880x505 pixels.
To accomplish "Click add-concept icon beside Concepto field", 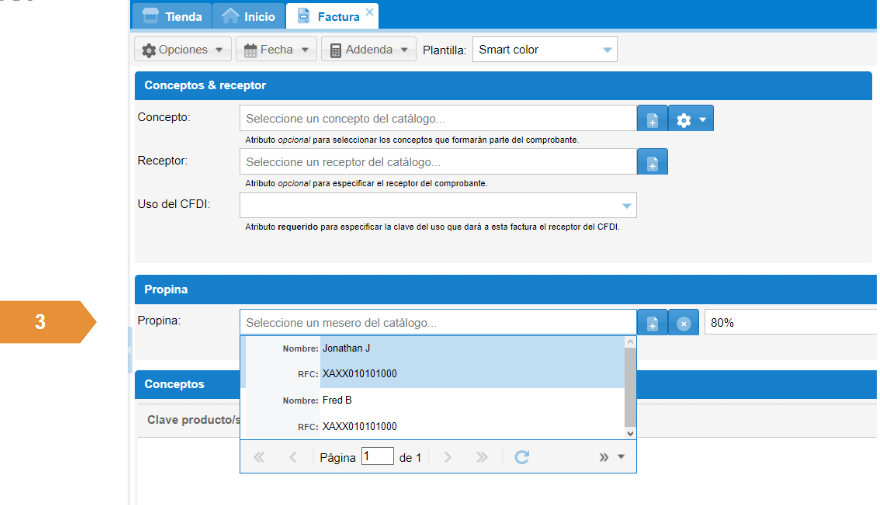I will tap(652, 120).
